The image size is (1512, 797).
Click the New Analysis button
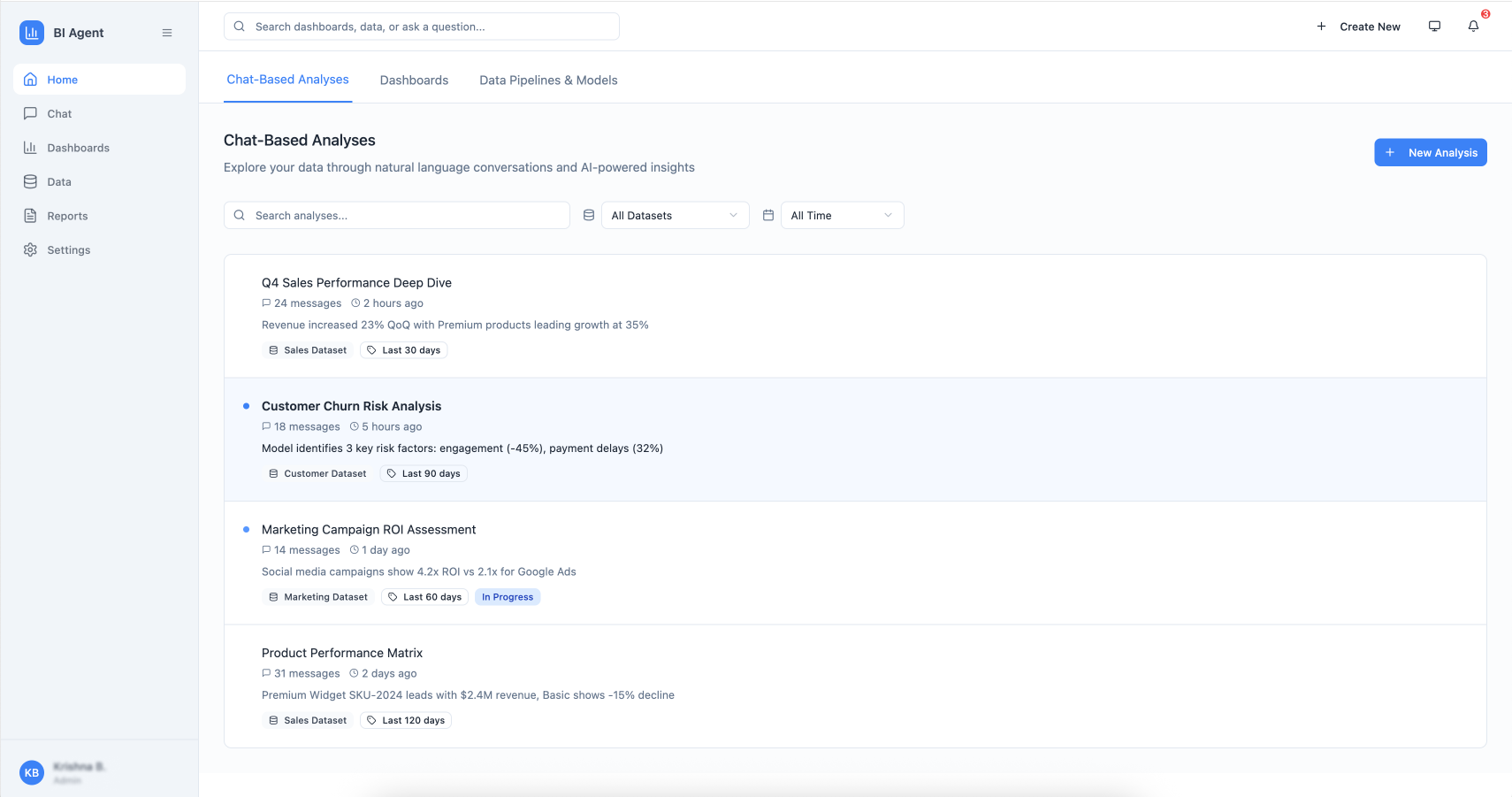pyautogui.click(x=1430, y=153)
